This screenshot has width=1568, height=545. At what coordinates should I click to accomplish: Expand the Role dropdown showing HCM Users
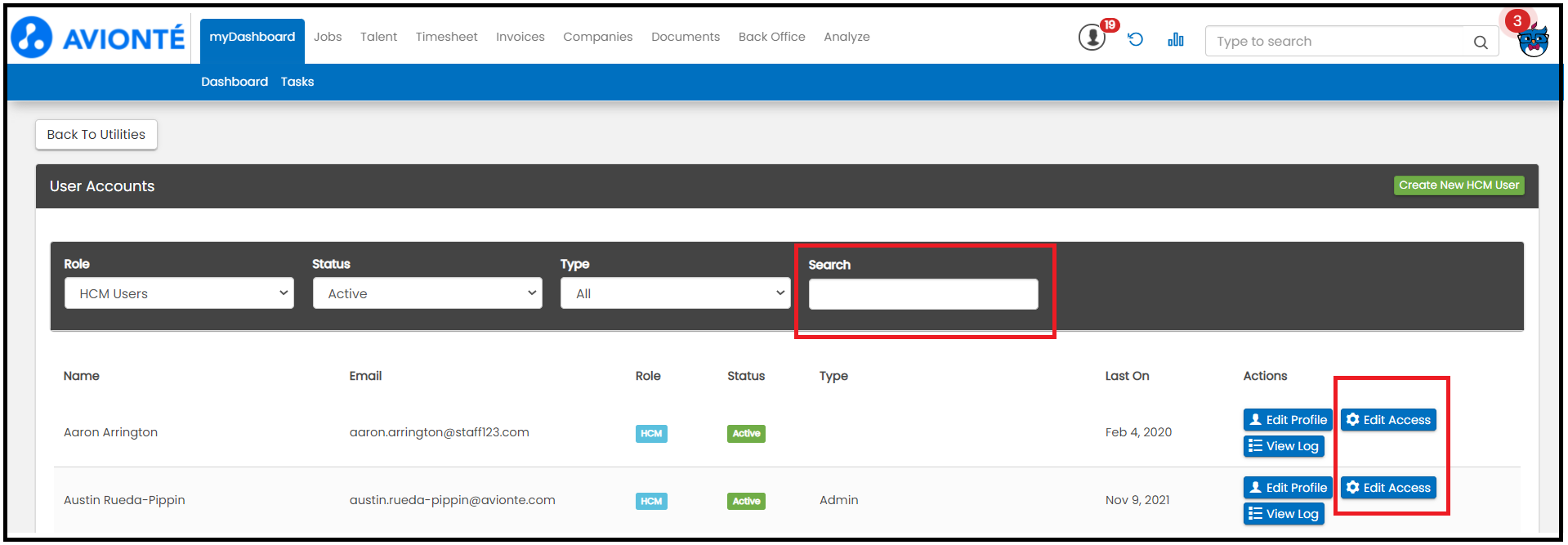tap(179, 293)
